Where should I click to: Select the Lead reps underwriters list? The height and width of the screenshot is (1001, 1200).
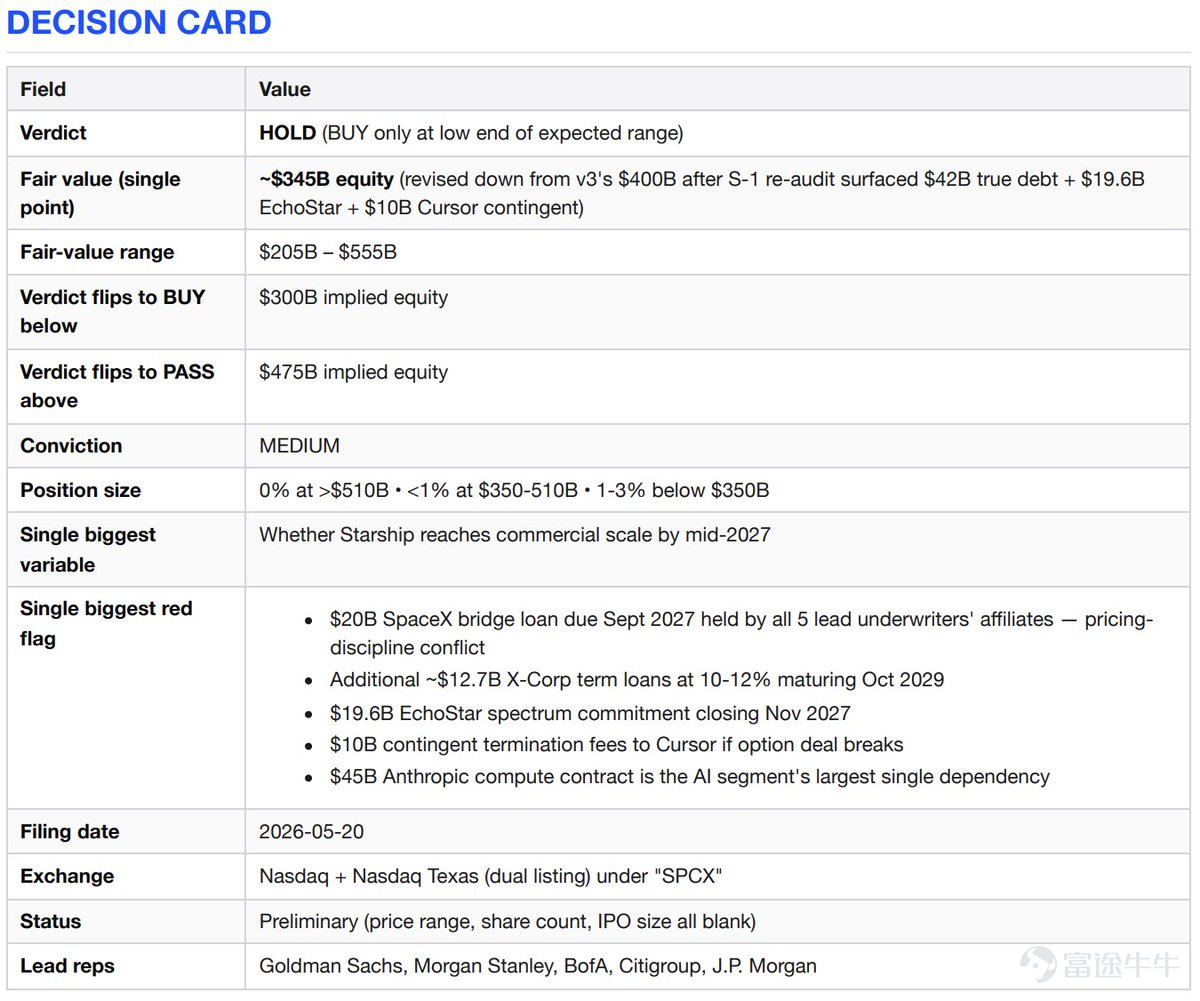tap(538, 966)
